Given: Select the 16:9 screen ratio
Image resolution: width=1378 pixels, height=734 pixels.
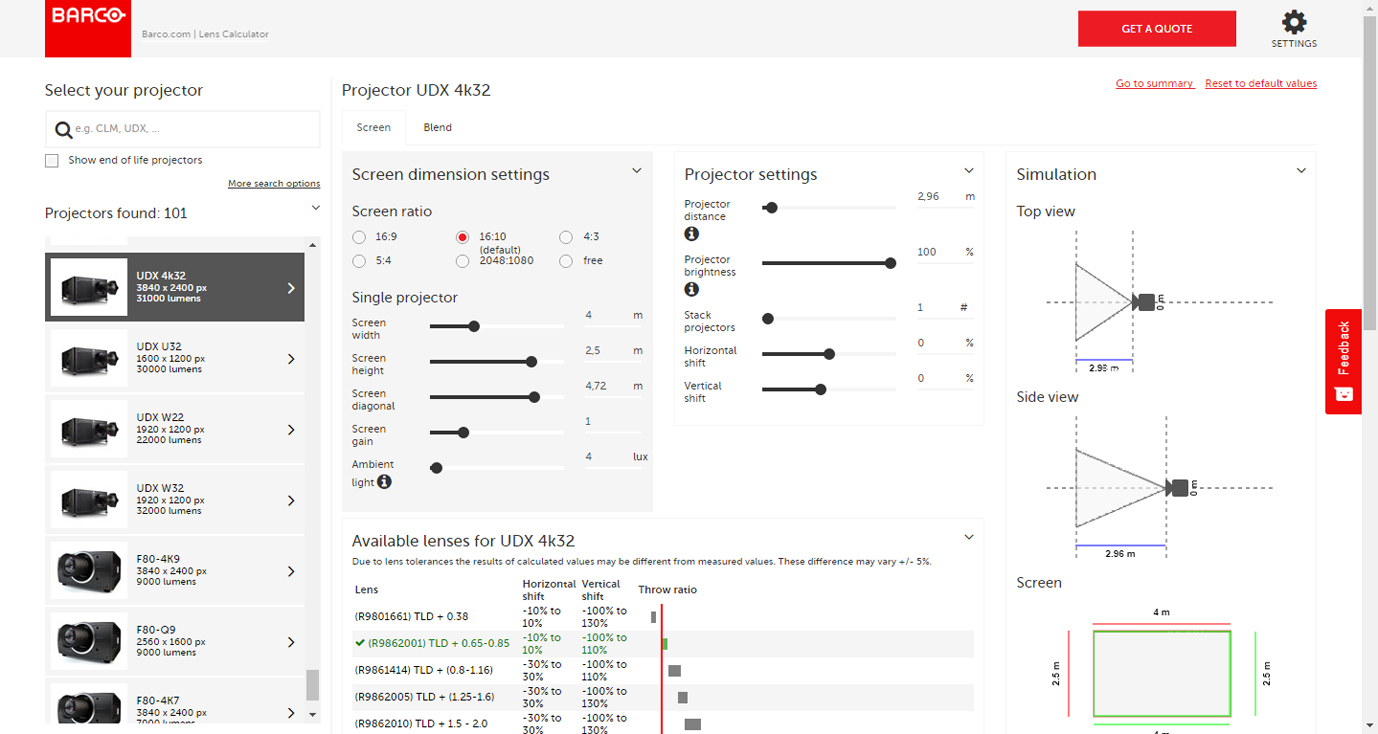Looking at the screenshot, I should click(x=359, y=237).
